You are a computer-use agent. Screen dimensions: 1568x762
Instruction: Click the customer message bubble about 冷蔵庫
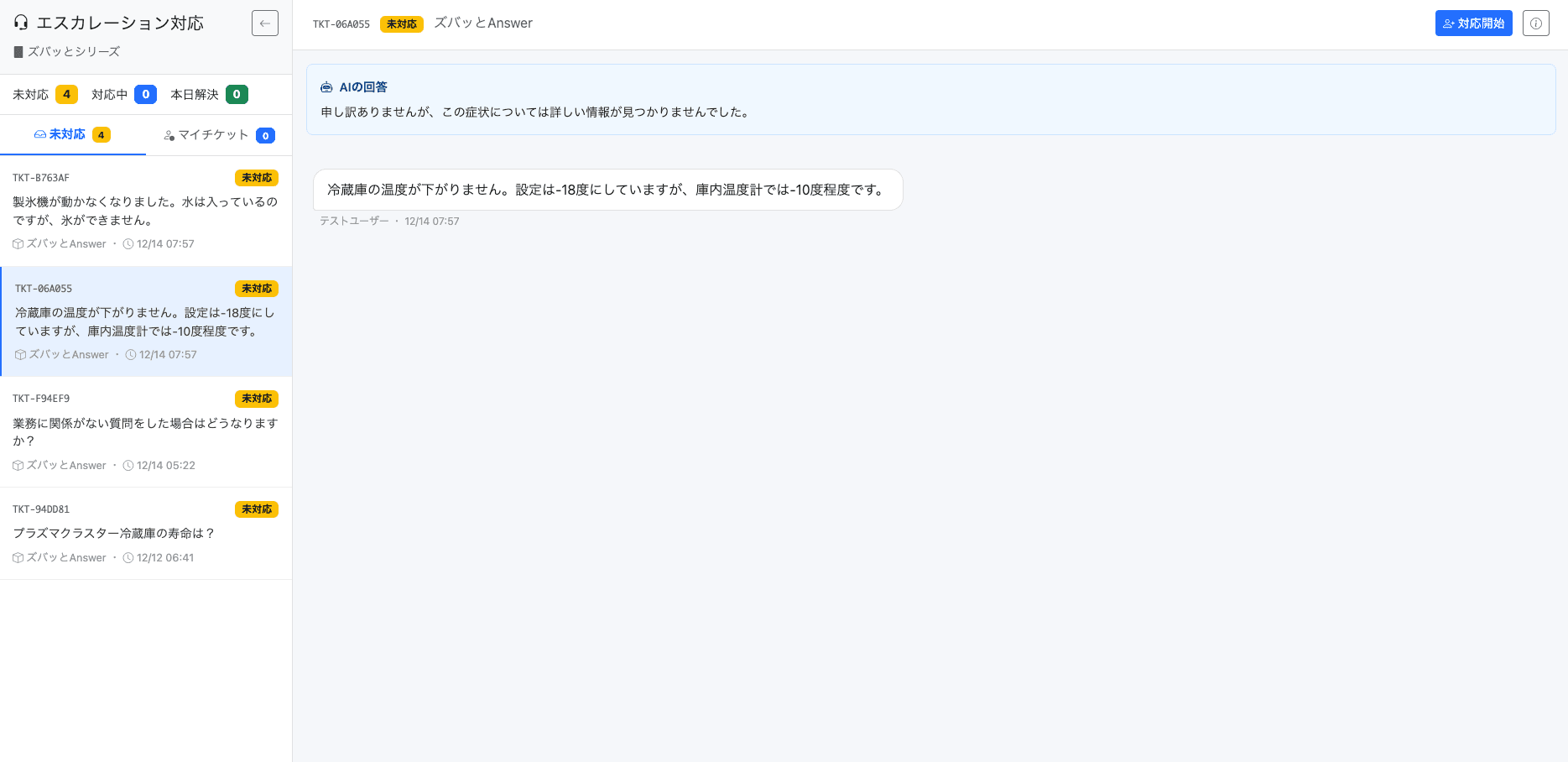(607, 190)
